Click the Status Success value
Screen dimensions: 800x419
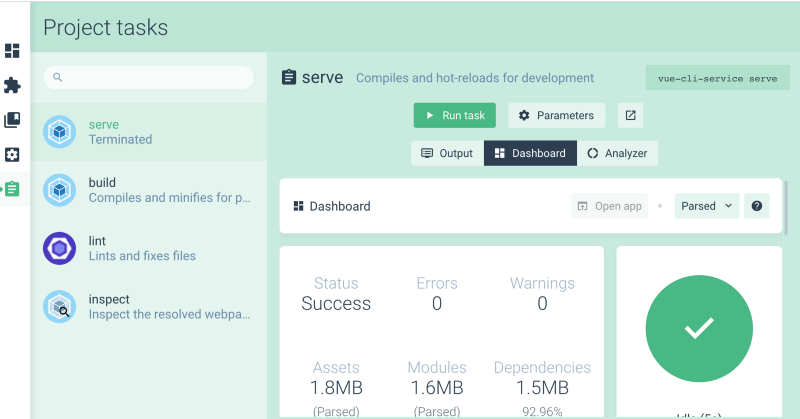[336, 304]
